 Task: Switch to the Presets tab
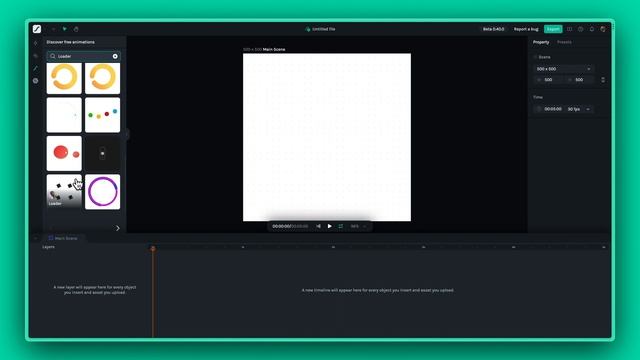click(564, 42)
